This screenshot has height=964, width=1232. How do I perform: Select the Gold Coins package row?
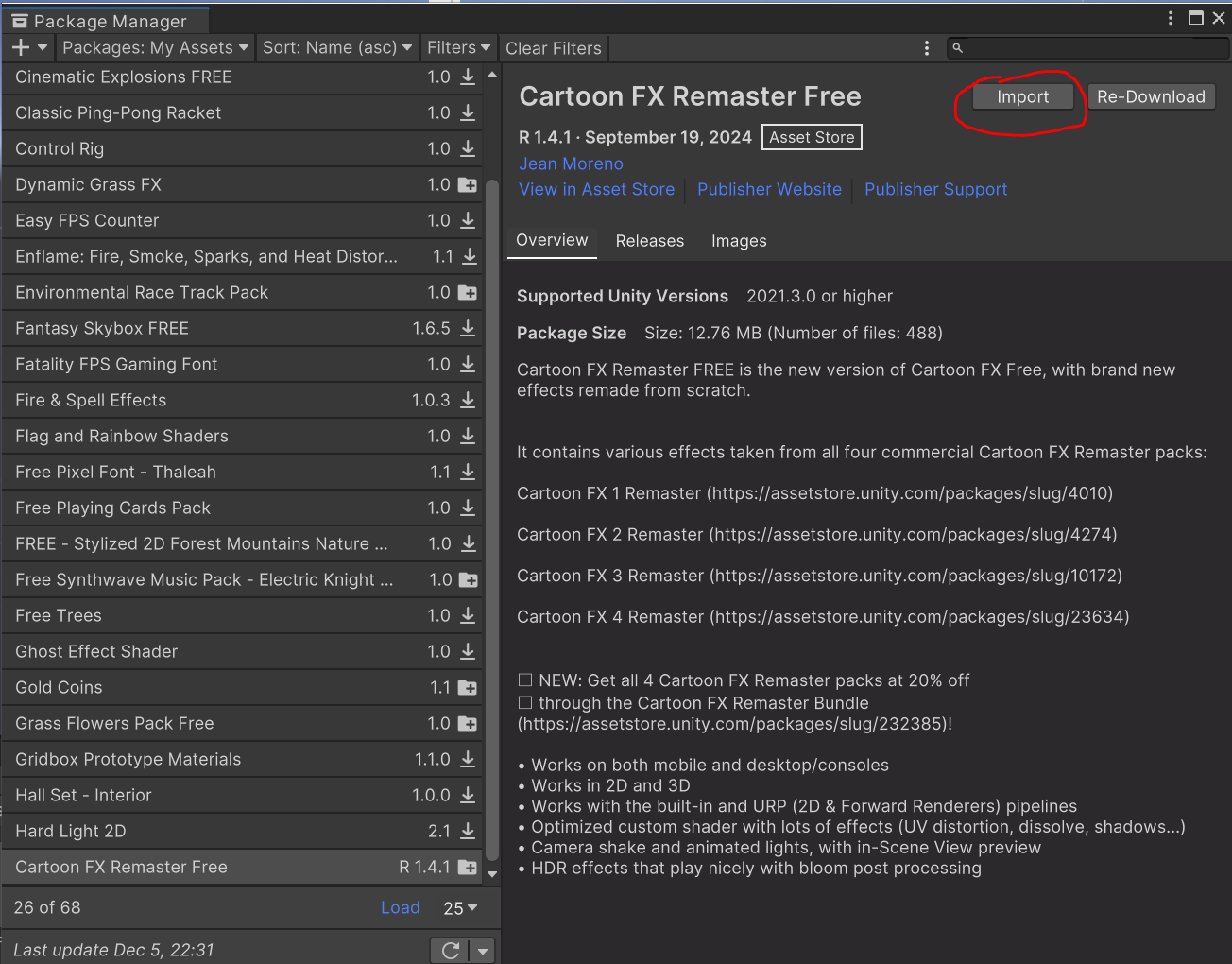pos(243,688)
